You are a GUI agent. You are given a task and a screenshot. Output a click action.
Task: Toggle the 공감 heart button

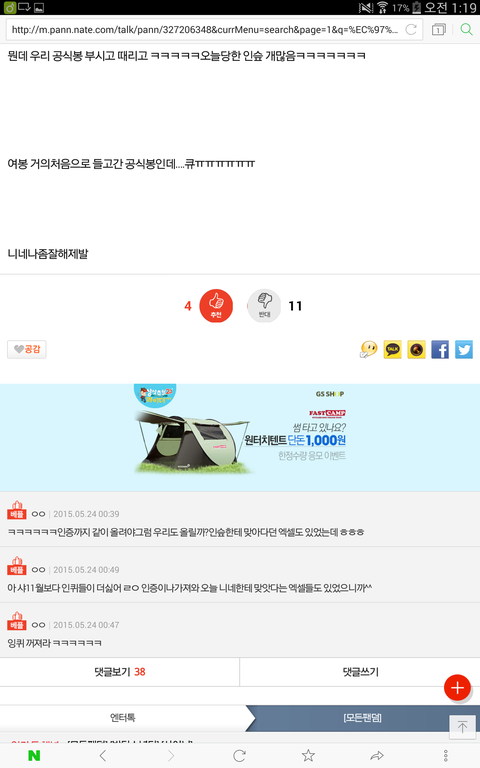tap(27, 349)
